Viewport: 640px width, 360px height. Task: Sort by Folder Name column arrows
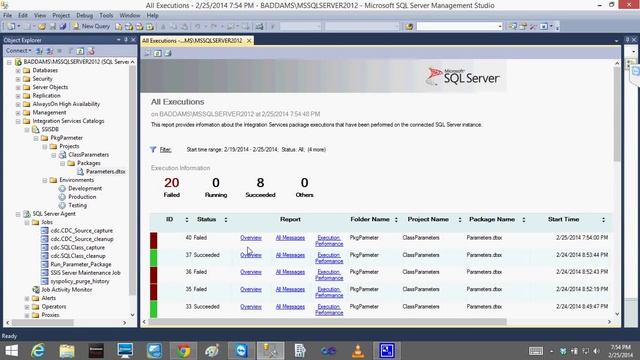point(396,220)
